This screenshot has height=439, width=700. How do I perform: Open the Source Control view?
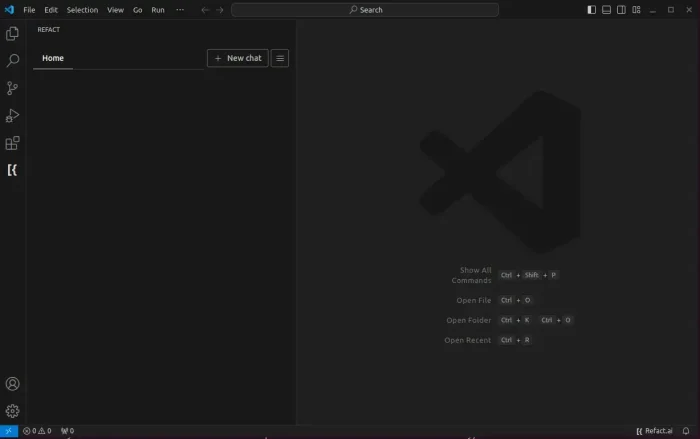[12, 88]
